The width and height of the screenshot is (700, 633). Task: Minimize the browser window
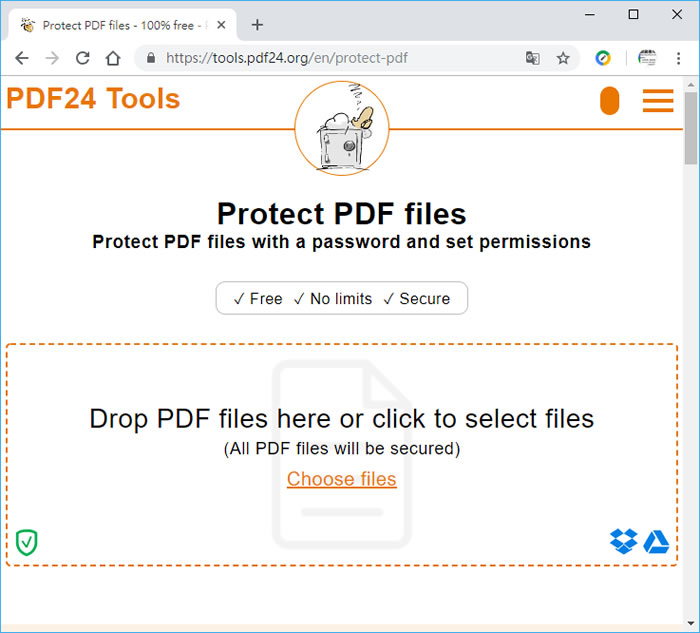tap(590, 15)
